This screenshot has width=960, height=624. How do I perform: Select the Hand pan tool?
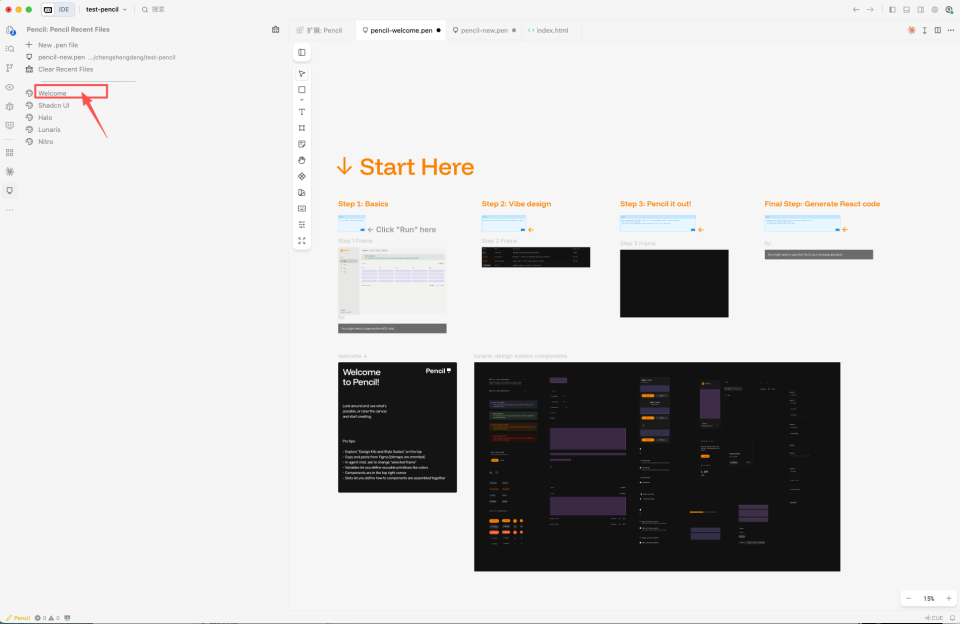point(302,160)
